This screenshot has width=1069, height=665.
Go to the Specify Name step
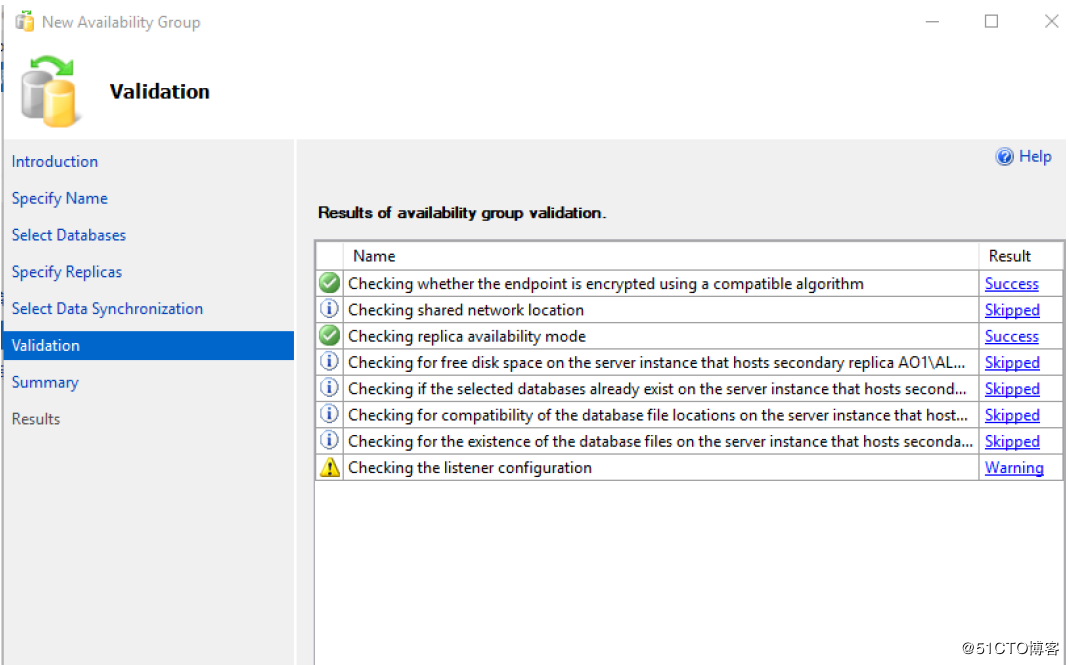(59, 198)
